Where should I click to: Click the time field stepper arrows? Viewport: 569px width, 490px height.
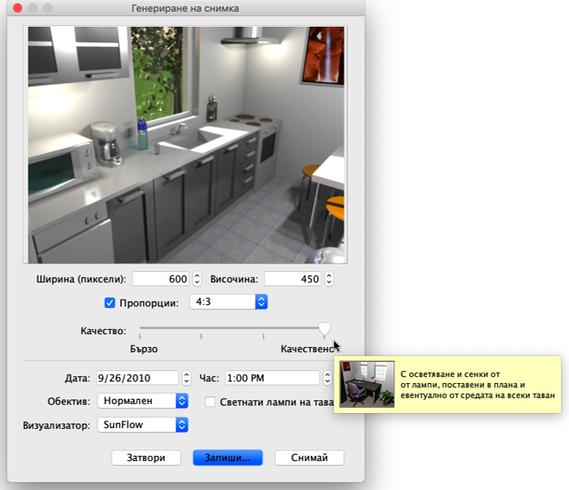tap(327, 378)
